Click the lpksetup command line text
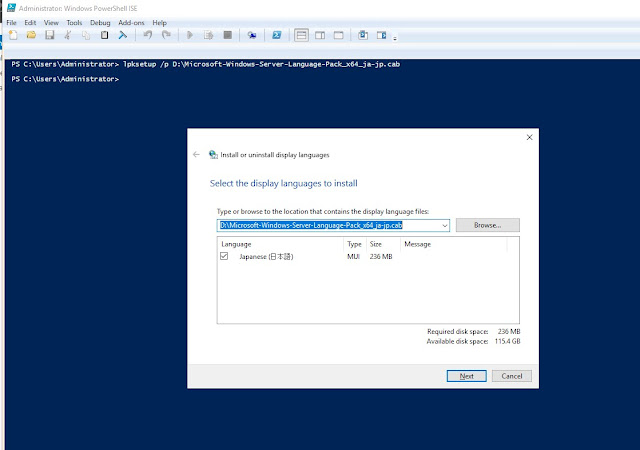This screenshot has width=640, height=450. click(x=261, y=64)
